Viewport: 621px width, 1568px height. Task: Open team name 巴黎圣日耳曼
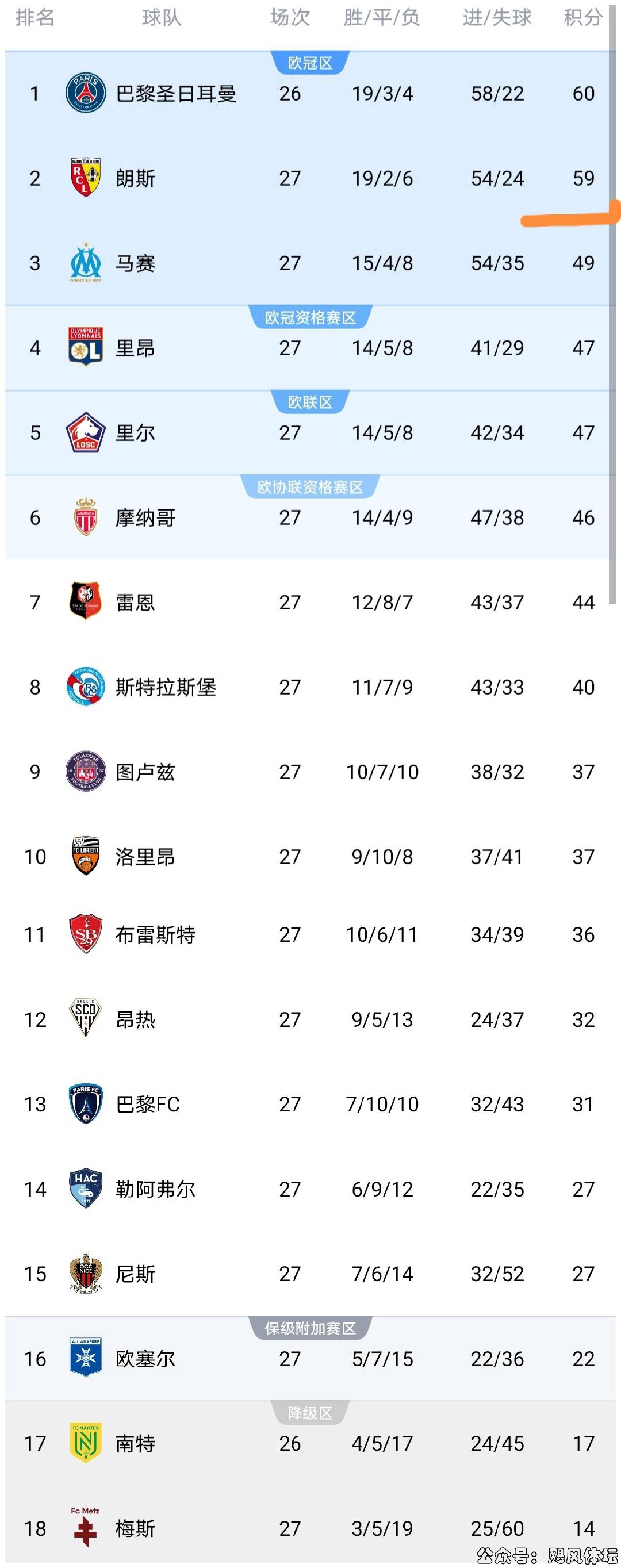tap(176, 94)
